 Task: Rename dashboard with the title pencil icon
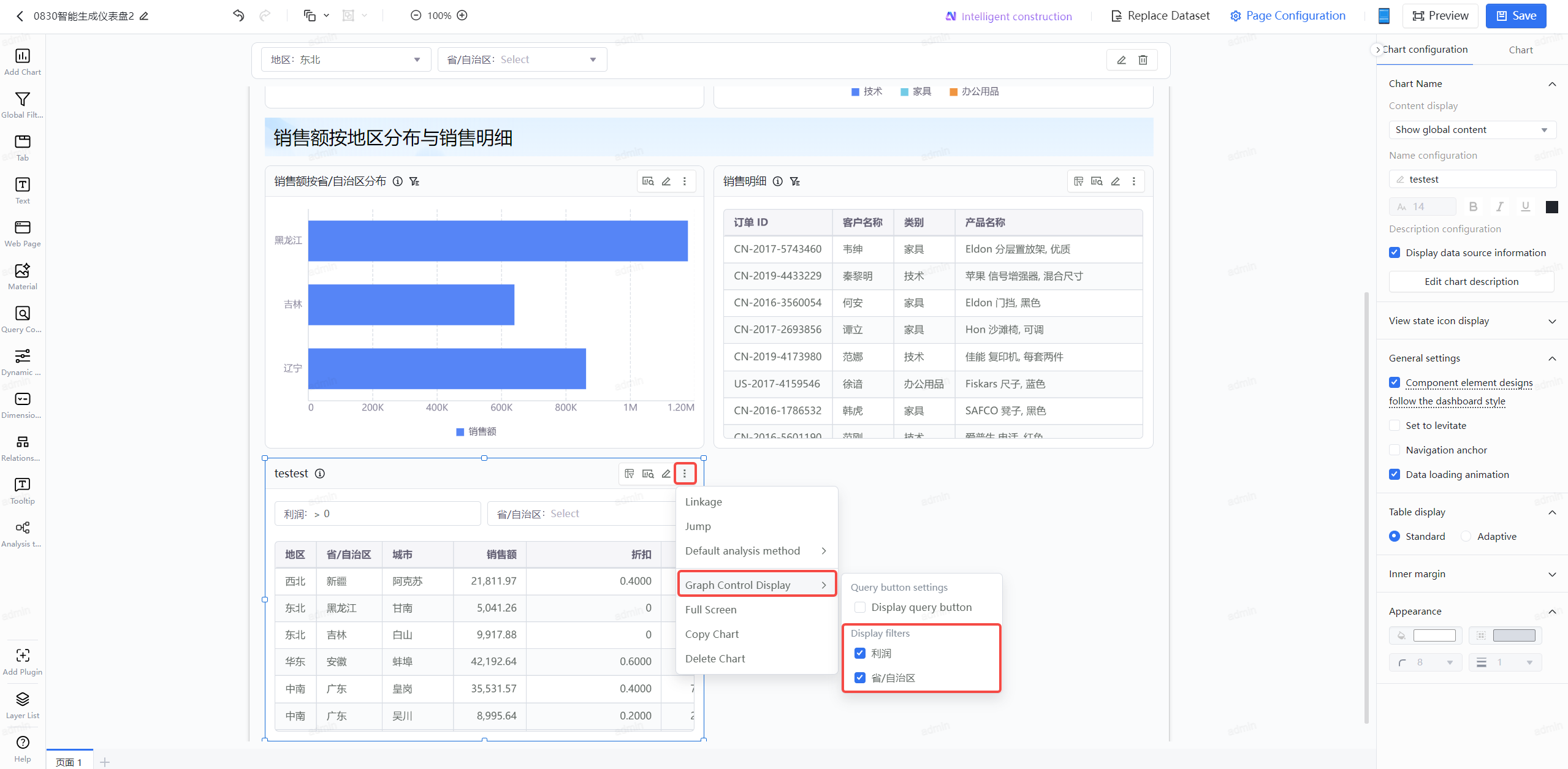(144, 16)
